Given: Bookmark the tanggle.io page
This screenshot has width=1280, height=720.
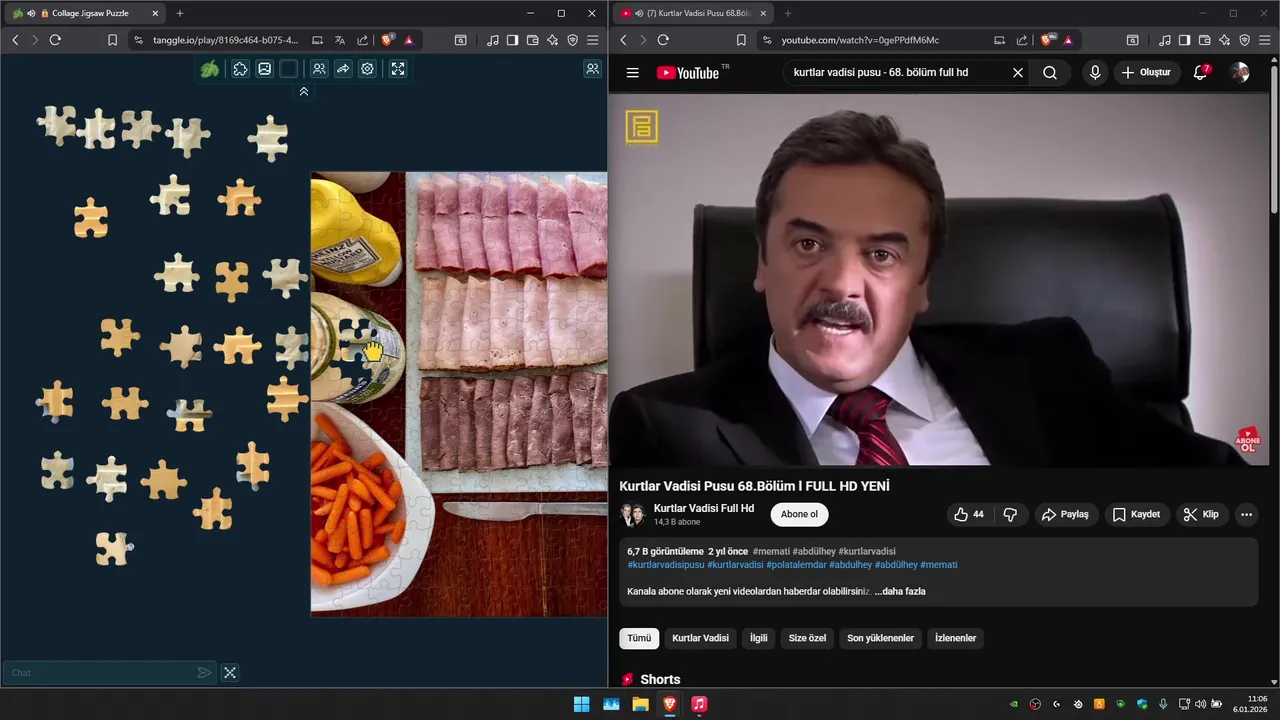Looking at the screenshot, I should 112,40.
